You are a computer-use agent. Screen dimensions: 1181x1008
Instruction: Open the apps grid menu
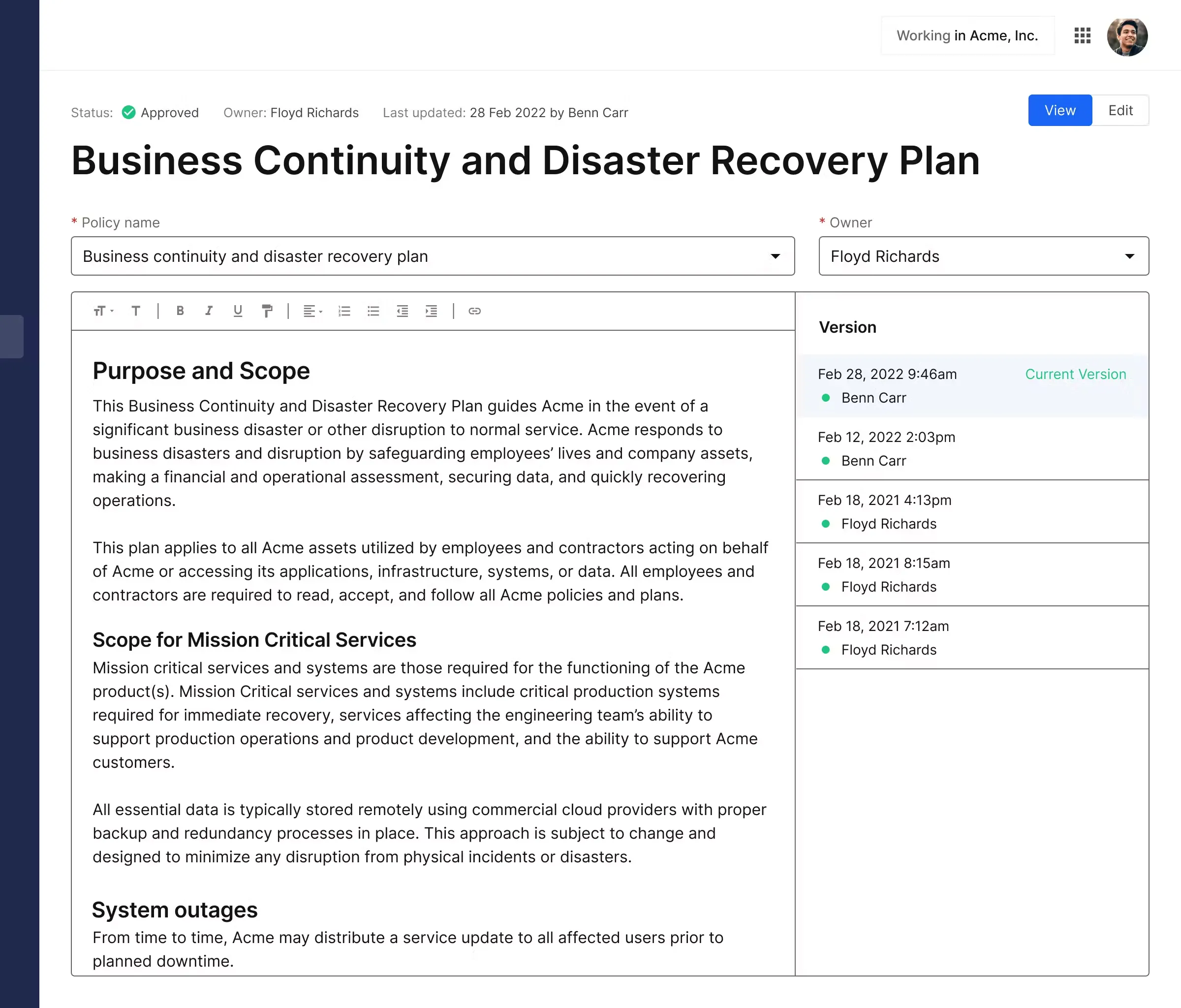[x=1082, y=35]
